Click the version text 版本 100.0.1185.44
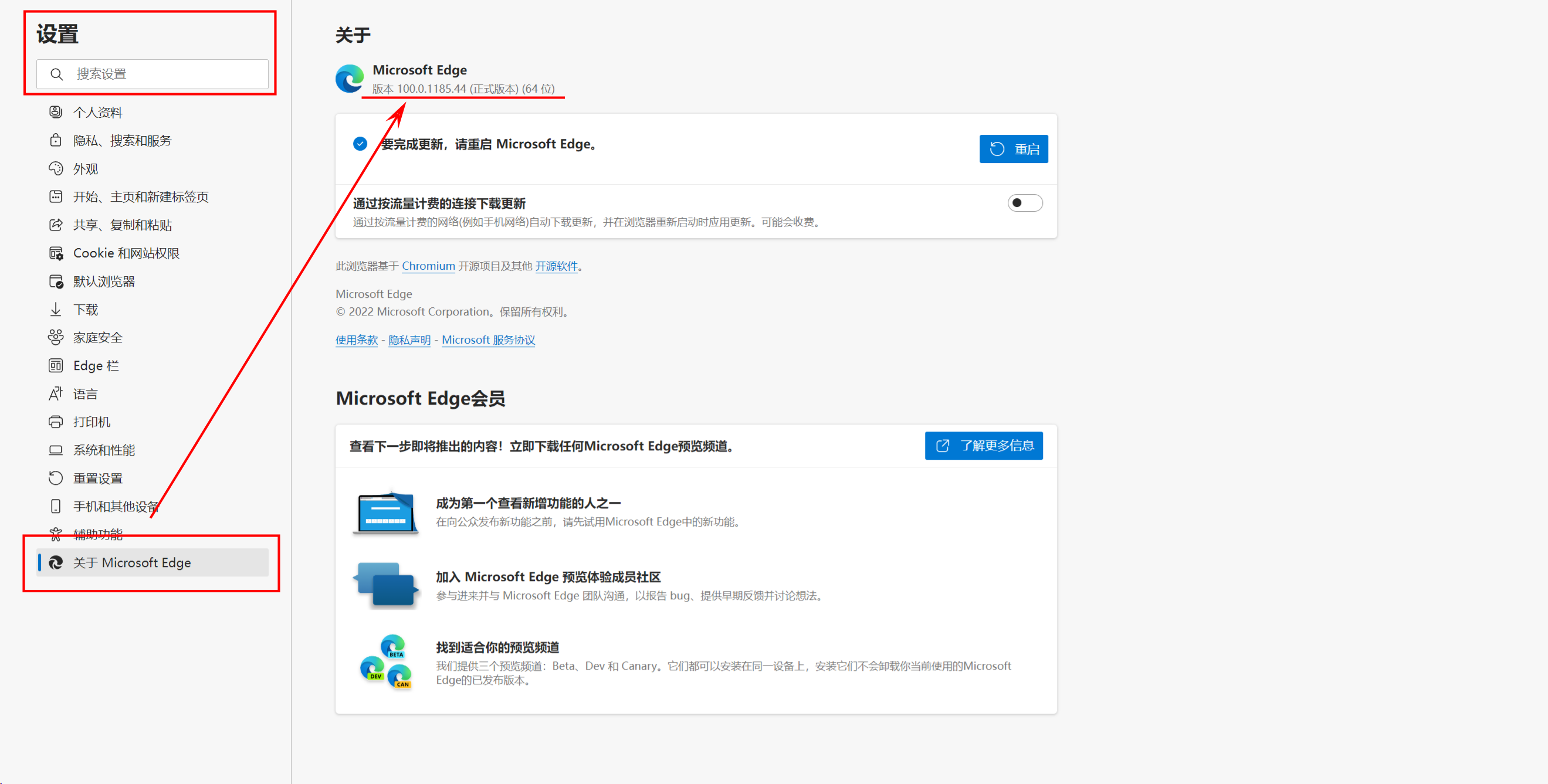 pos(463,89)
